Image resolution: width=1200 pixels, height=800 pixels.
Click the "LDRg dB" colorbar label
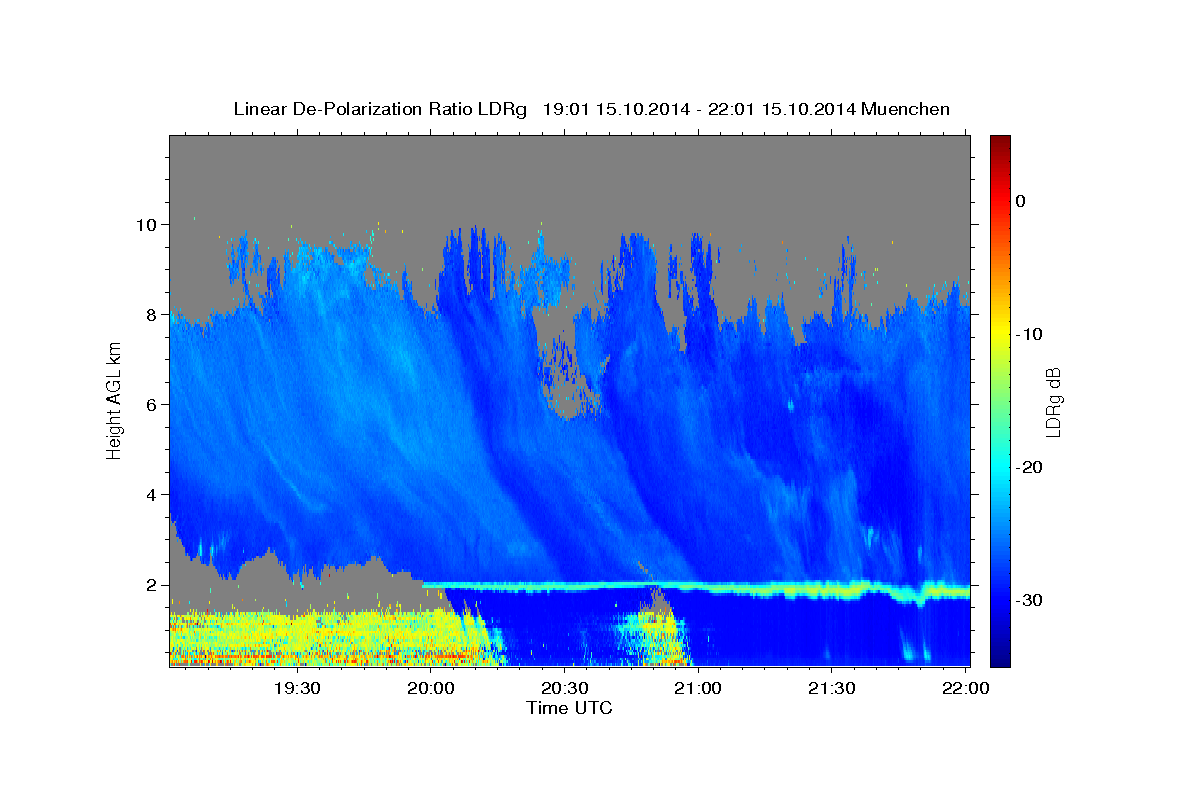(x=1052, y=401)
